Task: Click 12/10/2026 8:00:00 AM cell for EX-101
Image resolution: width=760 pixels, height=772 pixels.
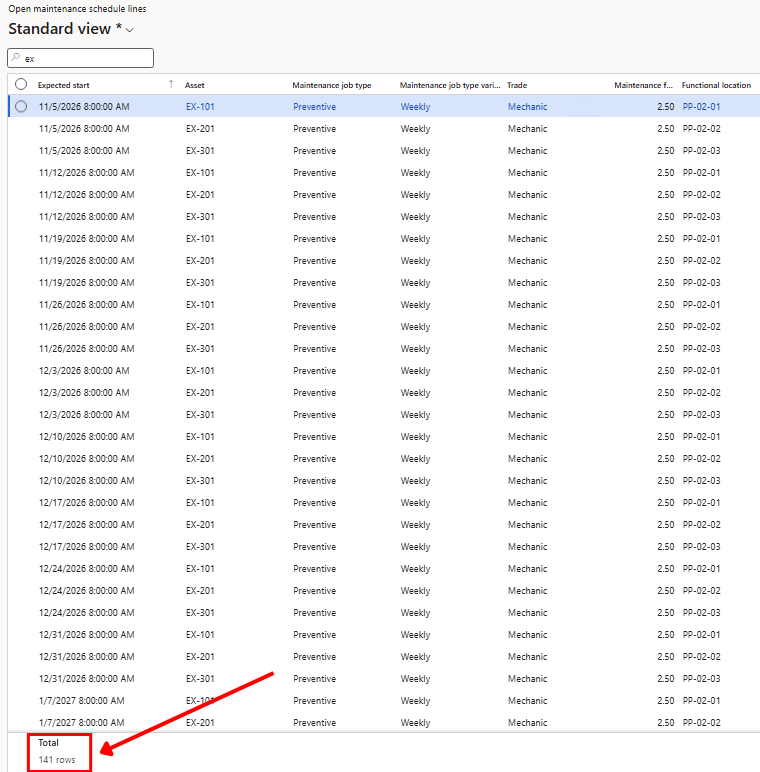Action: (x=87, y=437)
